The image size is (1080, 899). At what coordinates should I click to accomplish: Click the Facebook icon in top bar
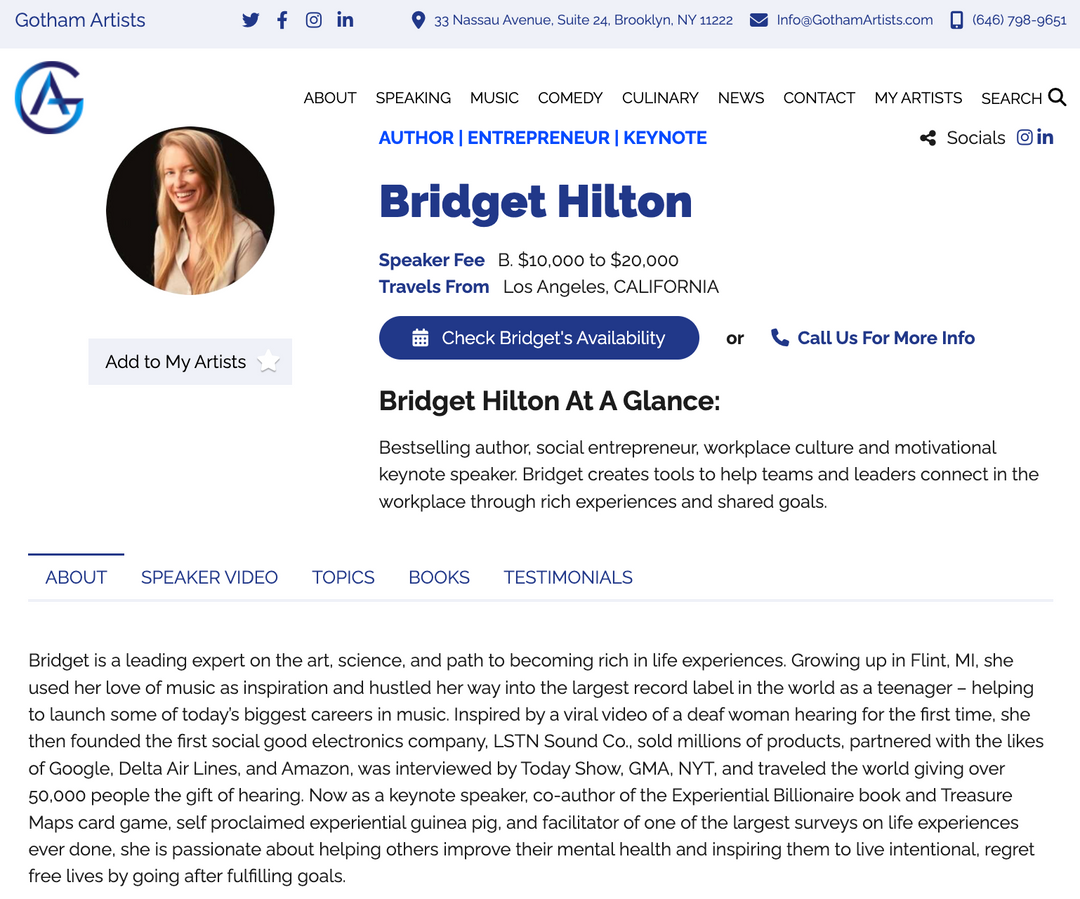tap(282, 20)
